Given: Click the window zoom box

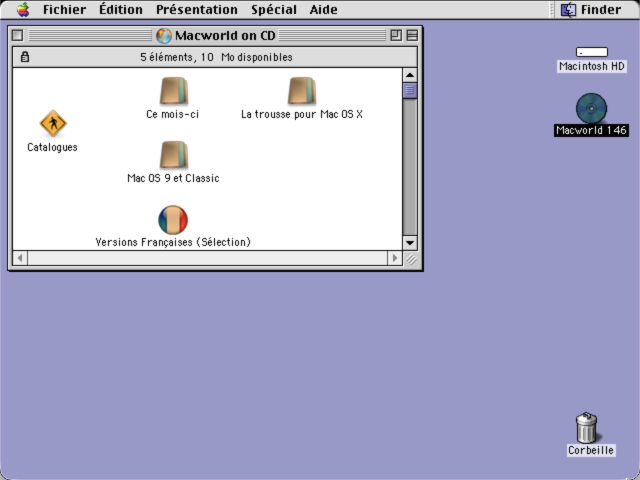Looking at the screenshot, I should pos(396,36).
